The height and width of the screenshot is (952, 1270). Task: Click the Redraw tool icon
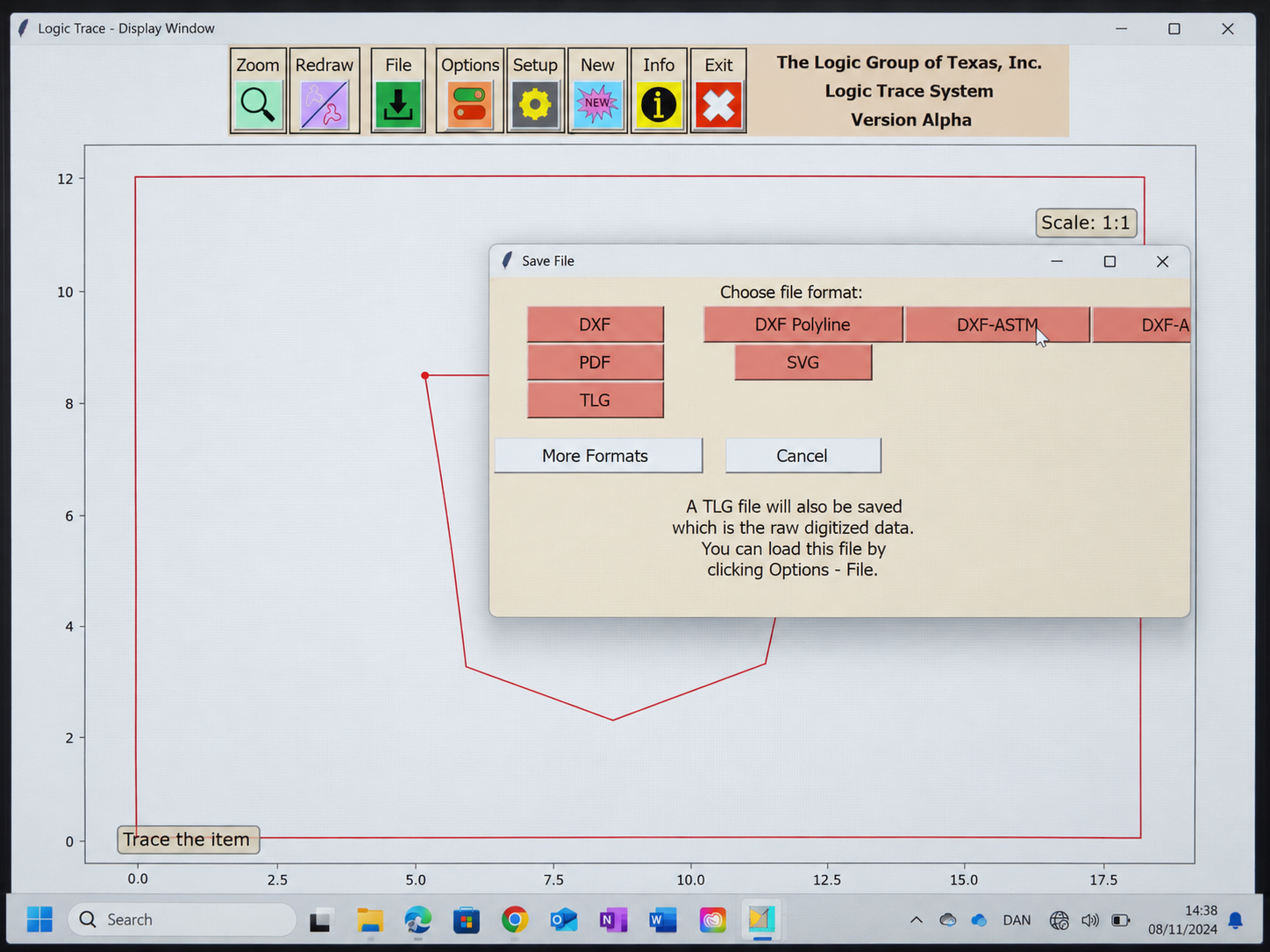(x=324, y=104)
